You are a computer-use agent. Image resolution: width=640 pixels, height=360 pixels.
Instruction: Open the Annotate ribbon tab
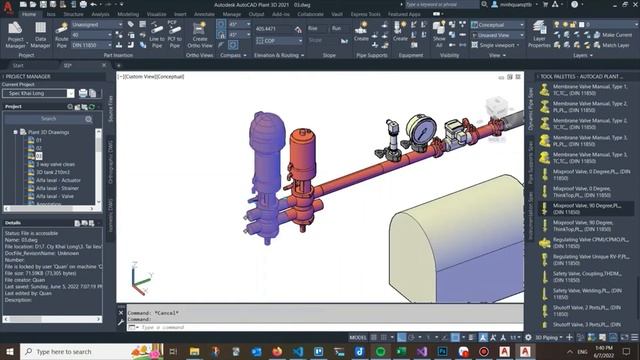pos(204,14)
